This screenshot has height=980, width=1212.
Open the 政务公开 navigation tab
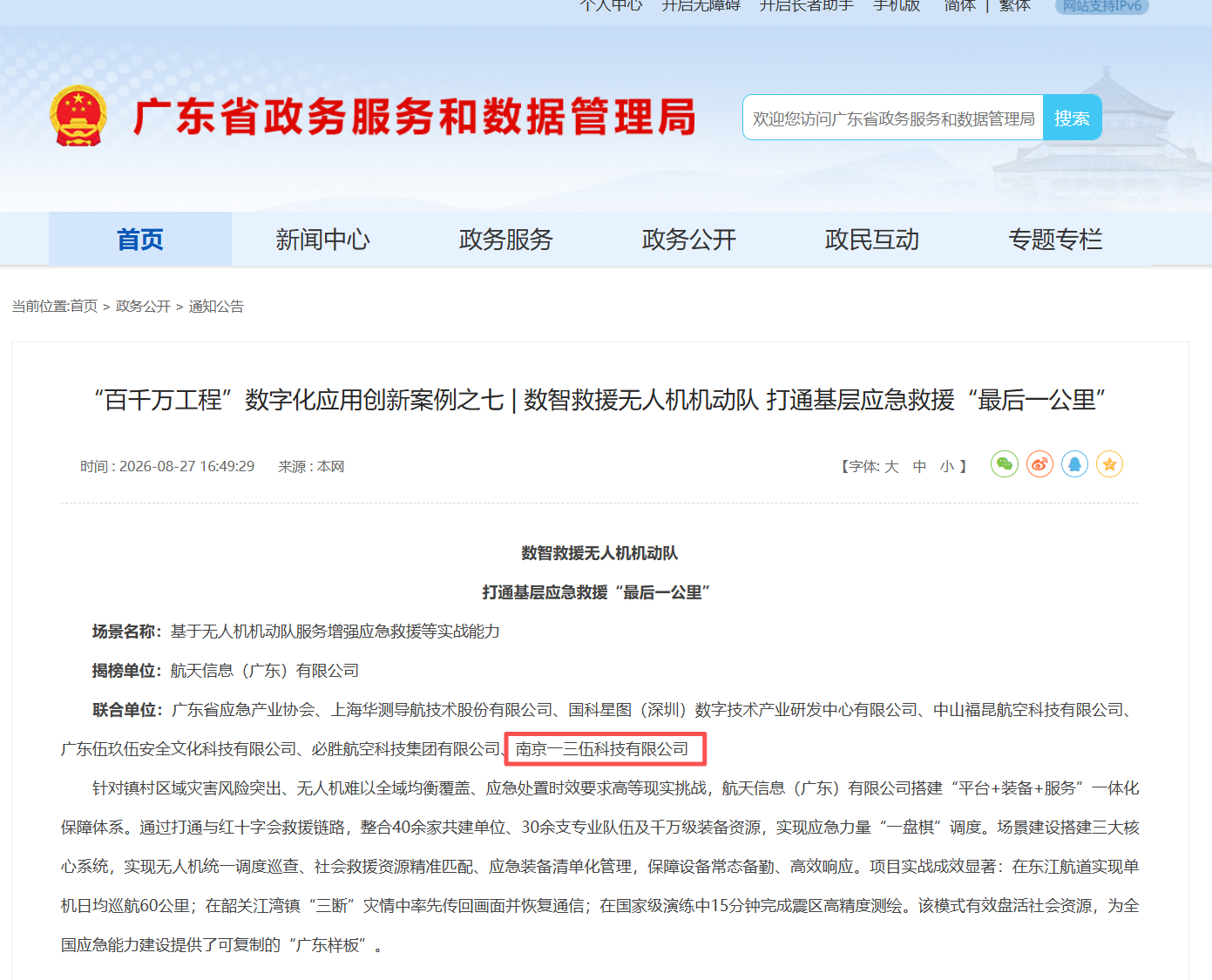click(x=689, y=240)
